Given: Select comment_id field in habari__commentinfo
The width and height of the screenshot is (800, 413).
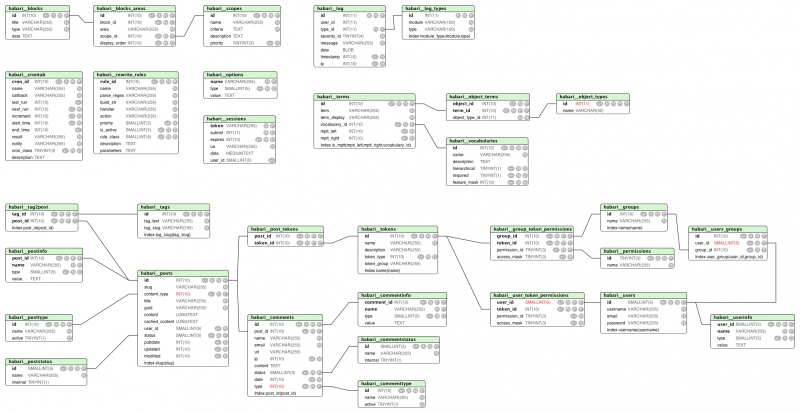Looking at the screenshot, I should (x=403, y=302).
